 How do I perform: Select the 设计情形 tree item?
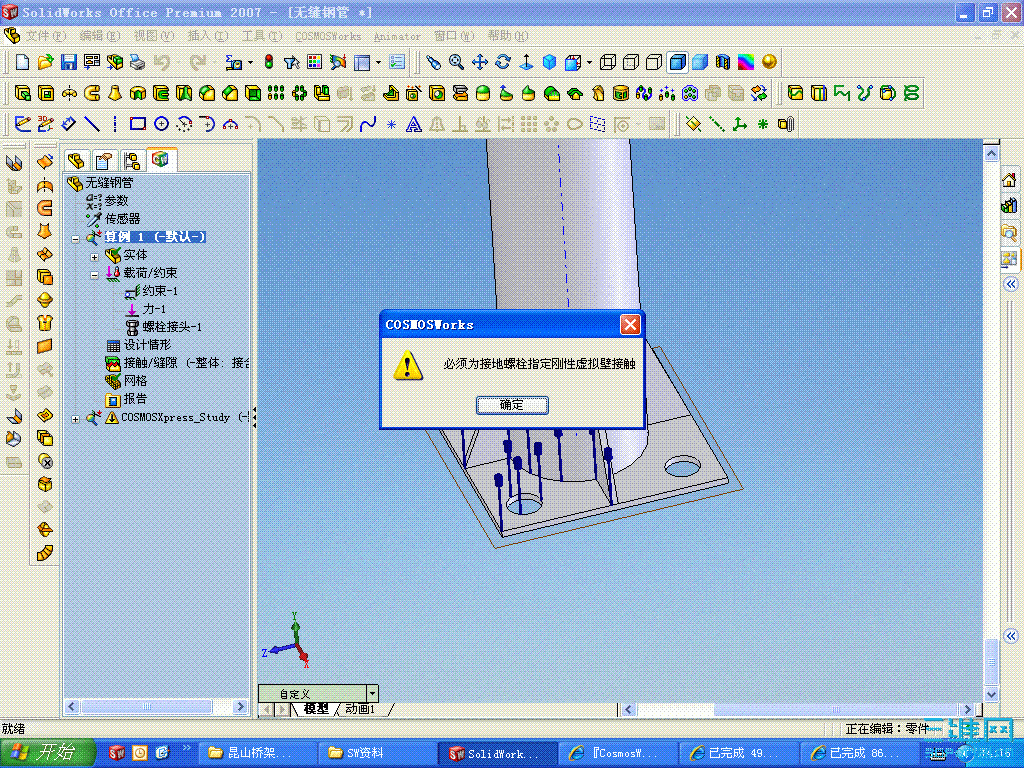[x=147, y=345]
